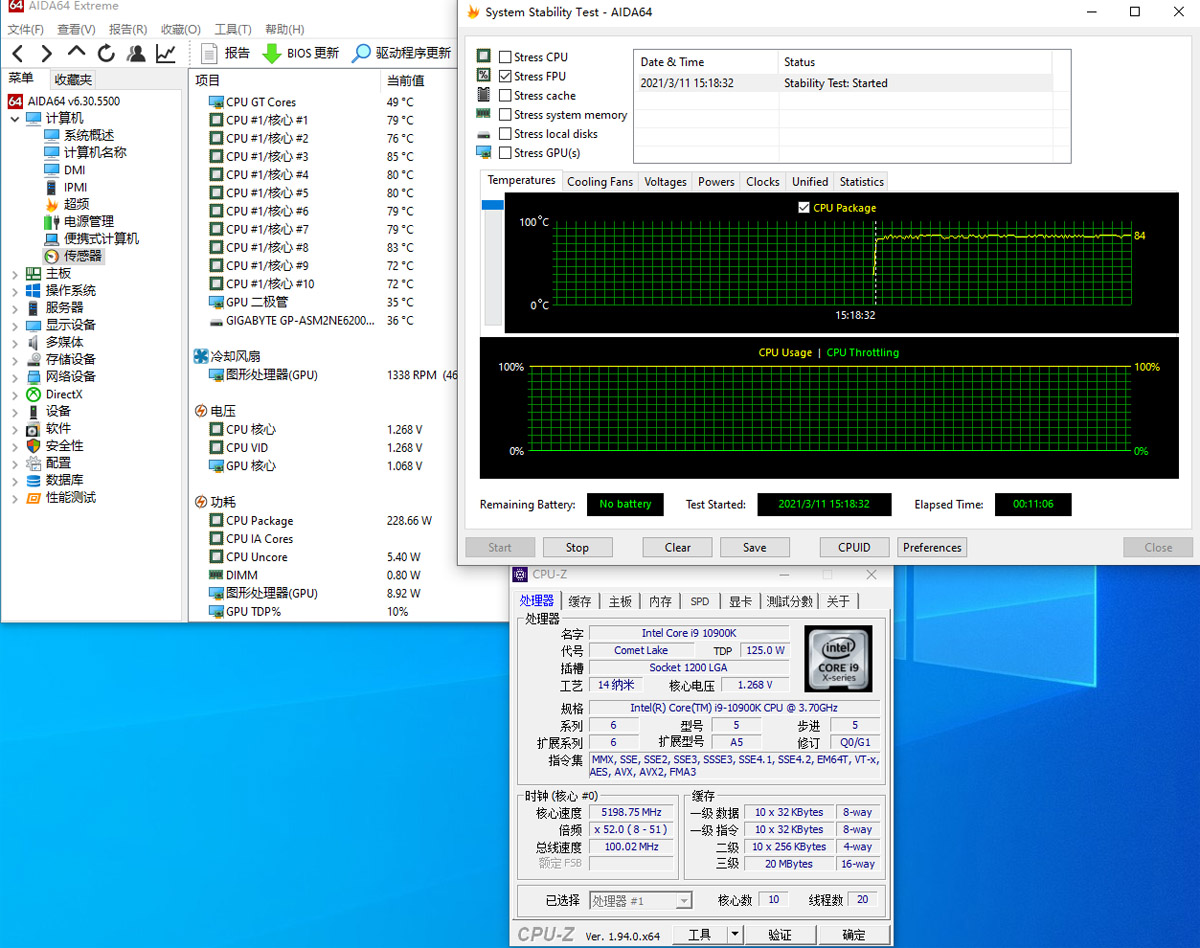Click the Save button in stability test
This screenshot has height=948, width=1200.
(755, 548)
